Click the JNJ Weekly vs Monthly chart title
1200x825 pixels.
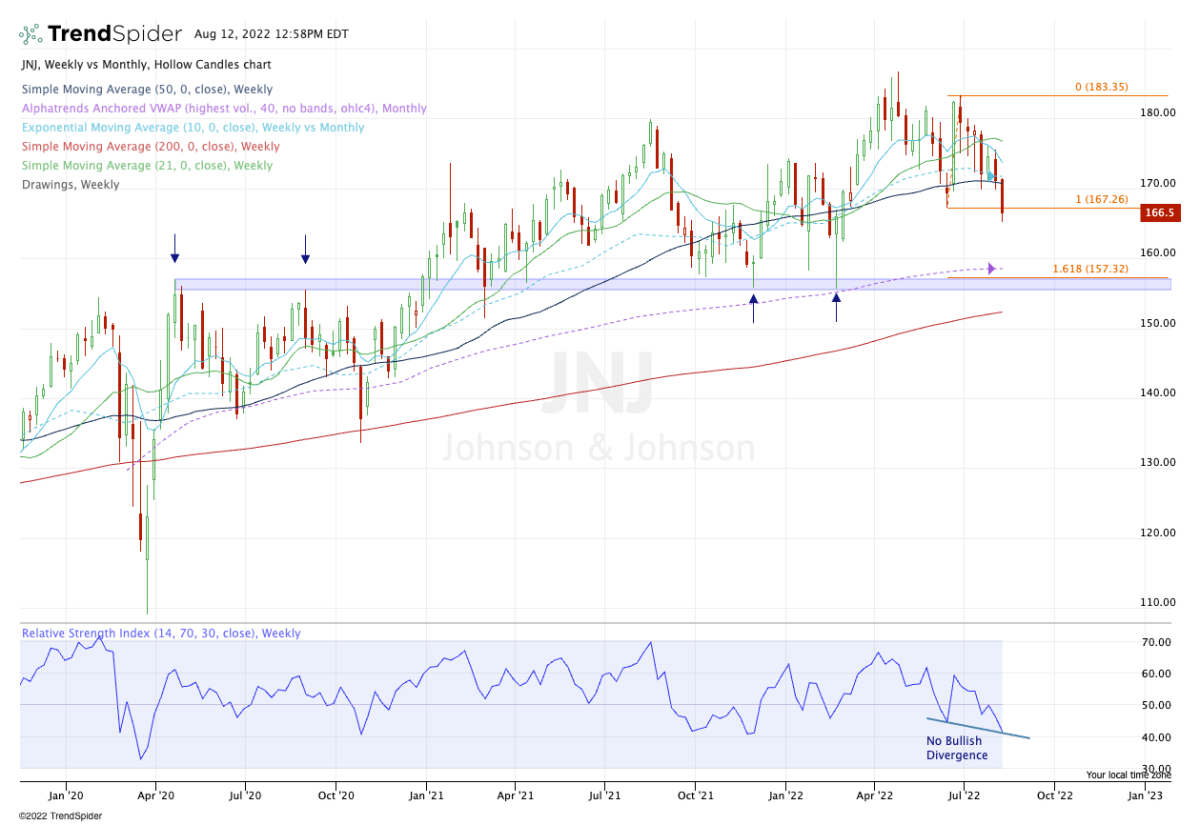(x=145, y=65)
